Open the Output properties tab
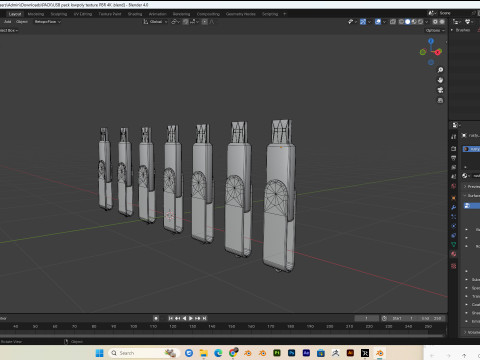The width and height of the screenshot is (480, 360). coord(453,158)
